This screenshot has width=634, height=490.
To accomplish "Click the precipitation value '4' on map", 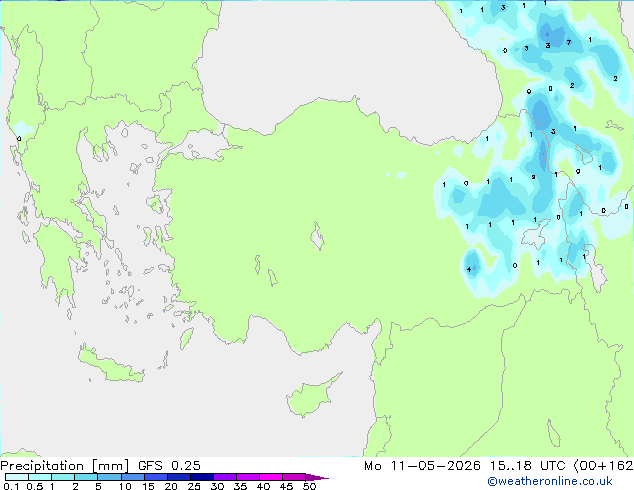I will [x=469, y=269].
